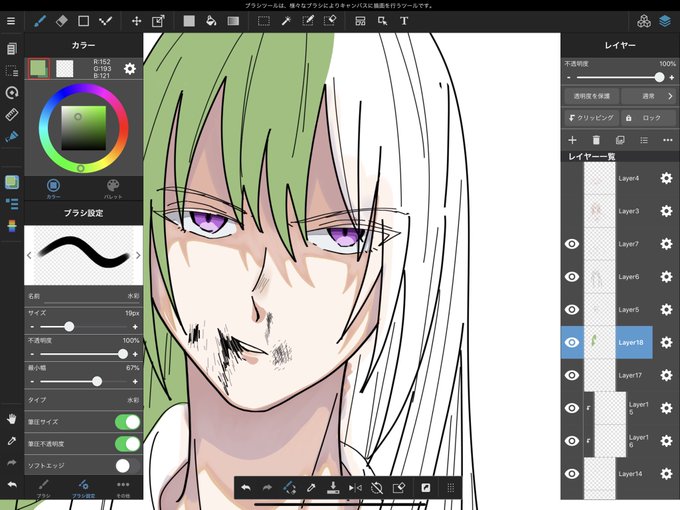680x510 pixels.
Task: Open Layer4 settings gear
Action: click(x=666, y=178)
